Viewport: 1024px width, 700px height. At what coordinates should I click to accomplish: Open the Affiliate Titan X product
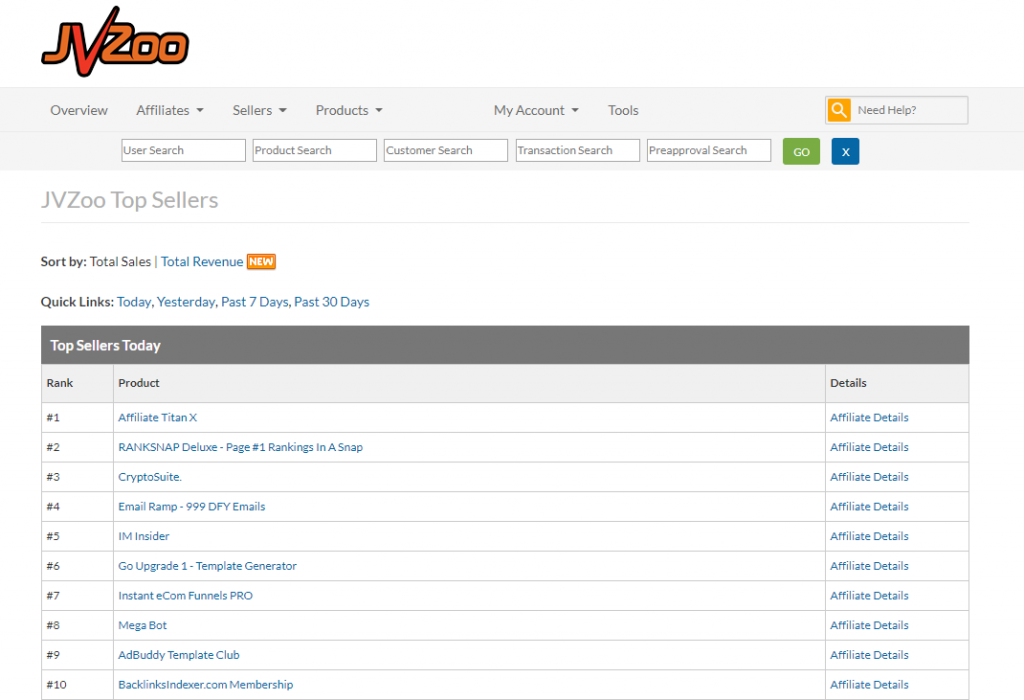157,417
